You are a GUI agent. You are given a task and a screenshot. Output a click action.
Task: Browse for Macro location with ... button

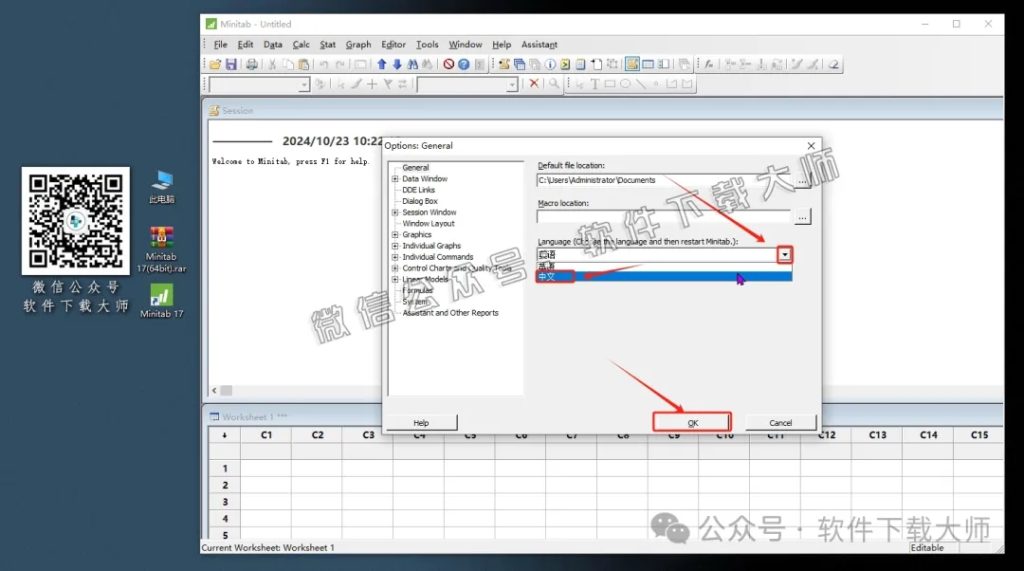point(802,216)
